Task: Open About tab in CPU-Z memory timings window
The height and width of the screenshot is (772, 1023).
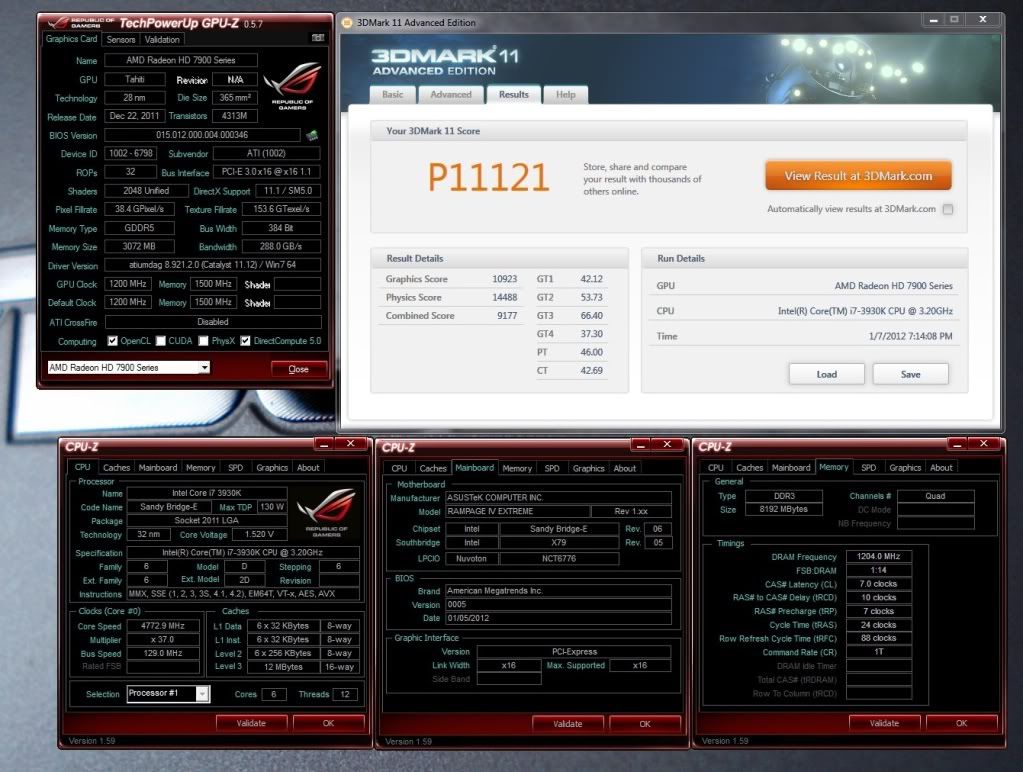Action: click(941, 468)
